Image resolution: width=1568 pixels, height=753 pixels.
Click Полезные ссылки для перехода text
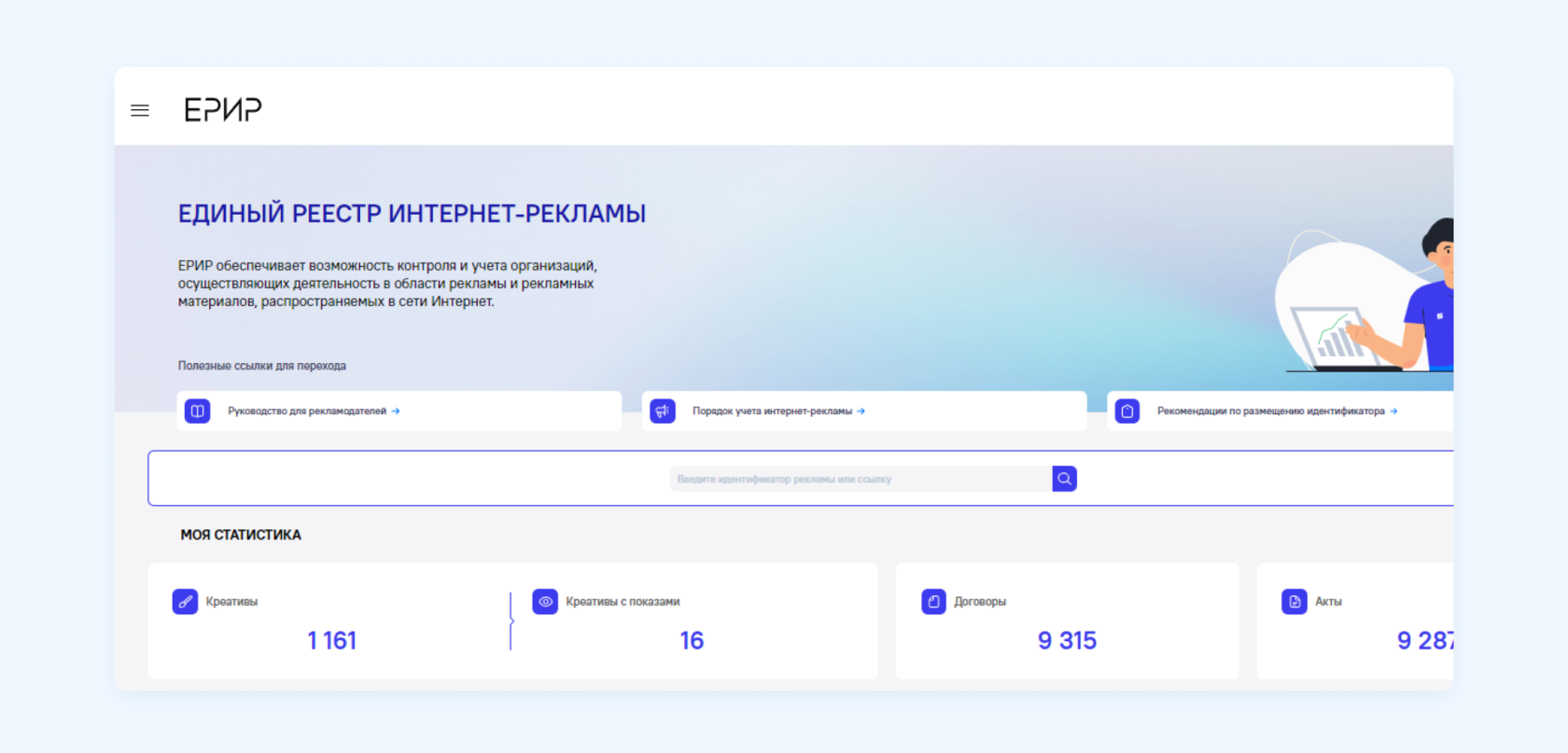coord(262,366)
